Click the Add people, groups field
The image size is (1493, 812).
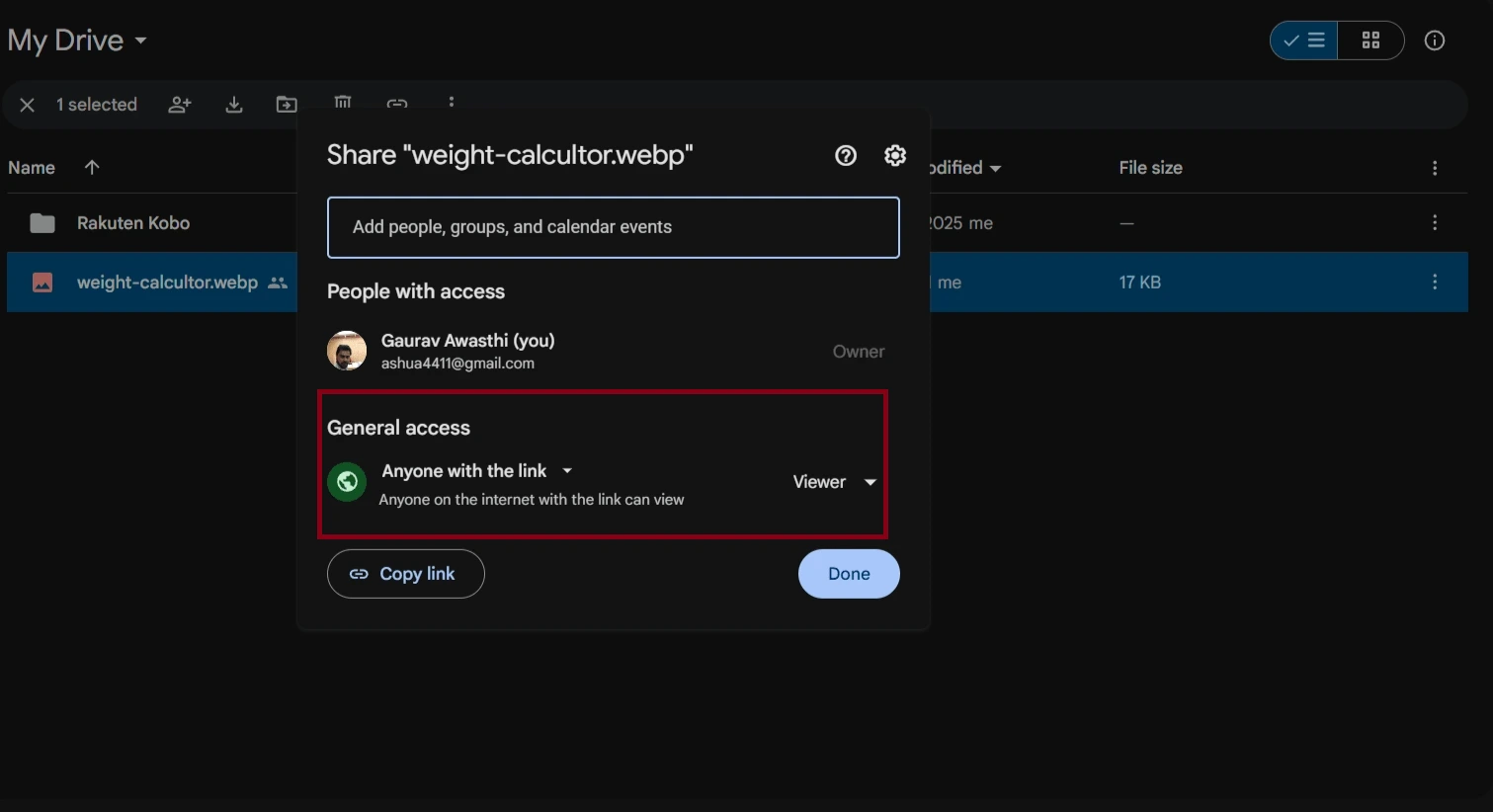click(x=613, y=227)
